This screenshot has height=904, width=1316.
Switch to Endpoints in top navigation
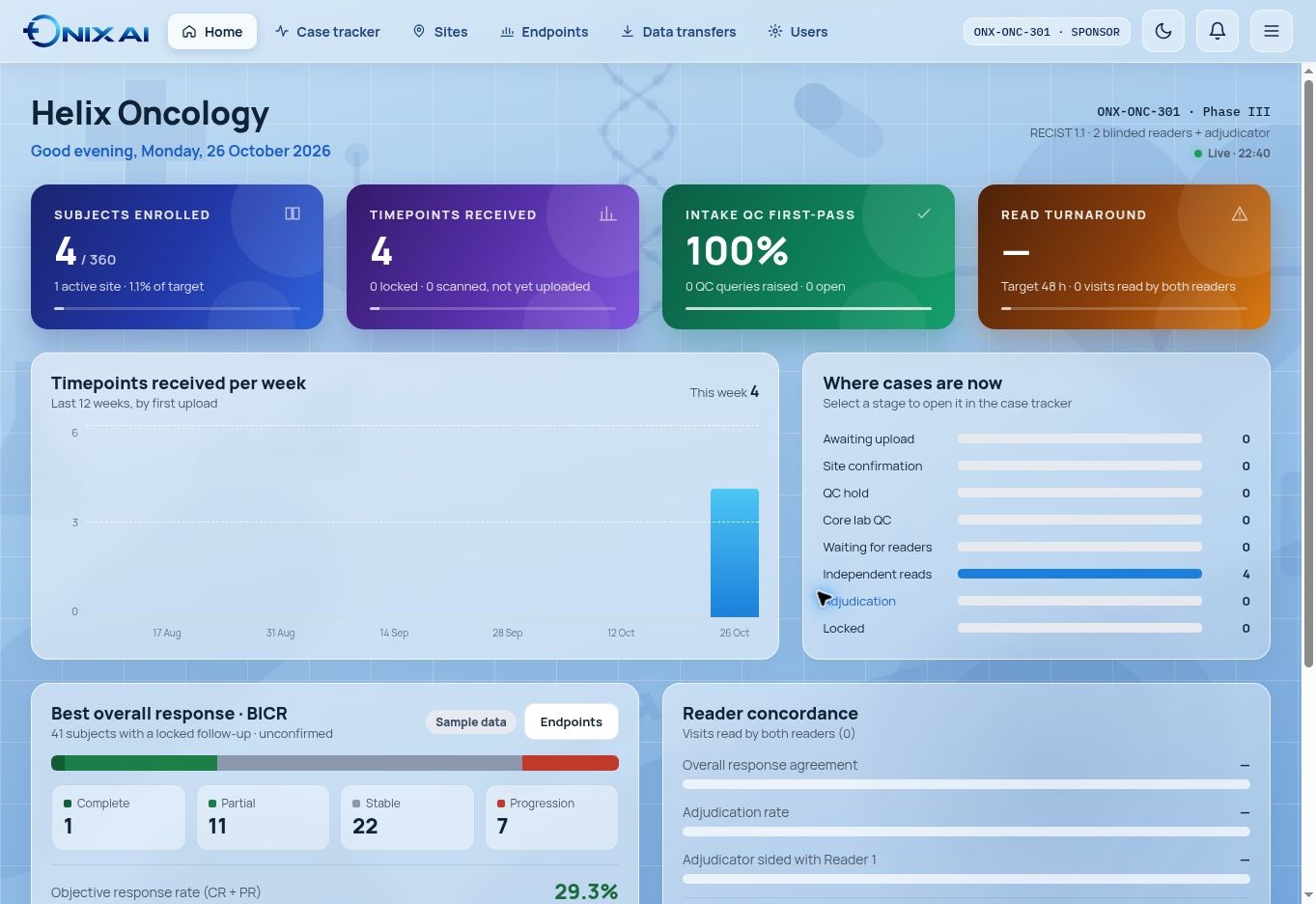coord(545,32)
